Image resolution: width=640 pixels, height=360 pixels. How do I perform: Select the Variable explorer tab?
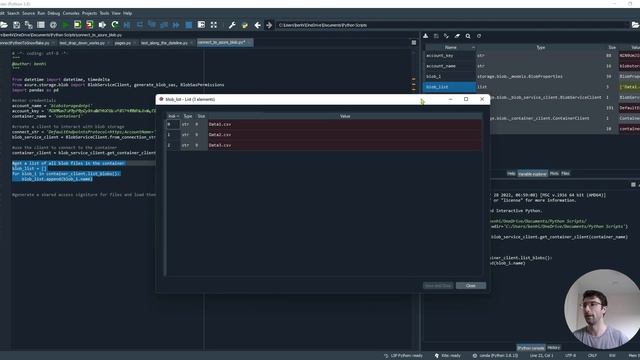[x=532, y=174]
